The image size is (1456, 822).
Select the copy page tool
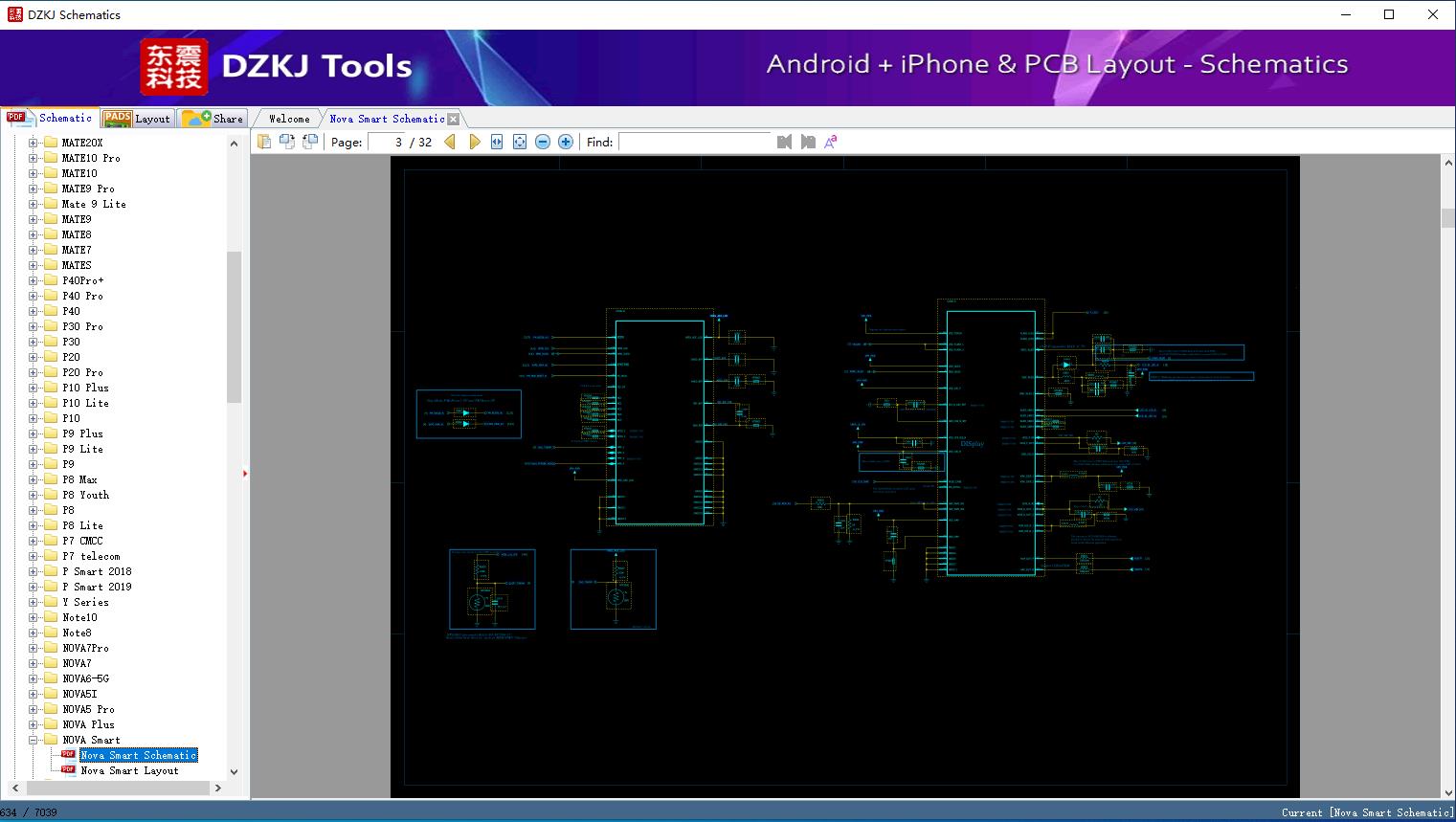coord(287,141)
